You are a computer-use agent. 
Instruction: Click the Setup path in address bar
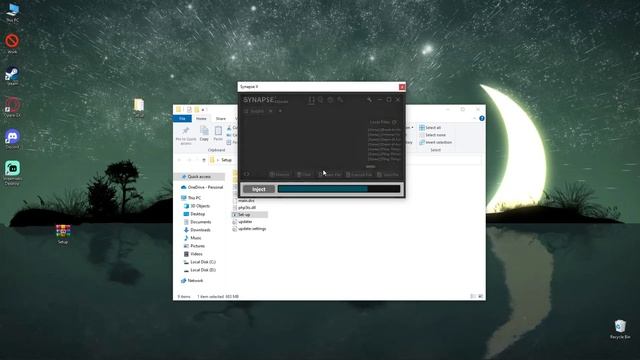coord(227,160)
